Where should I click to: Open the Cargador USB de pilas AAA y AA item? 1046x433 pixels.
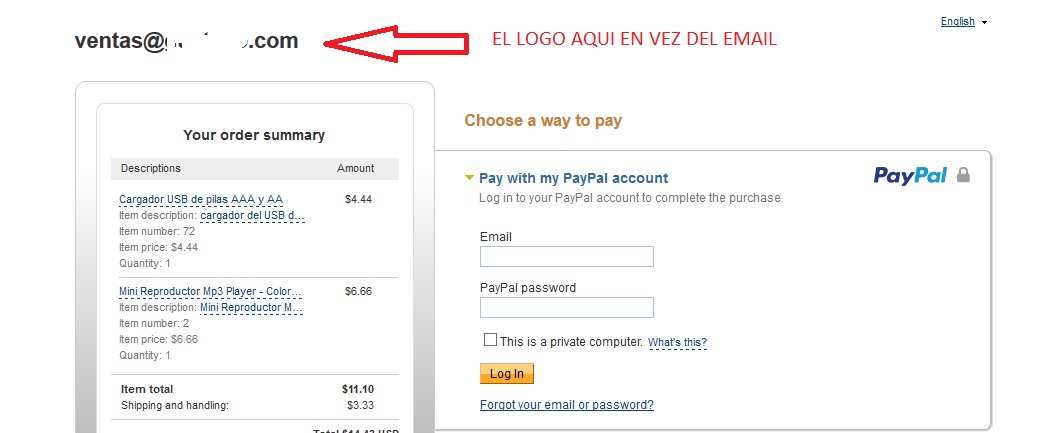[201, 199]
